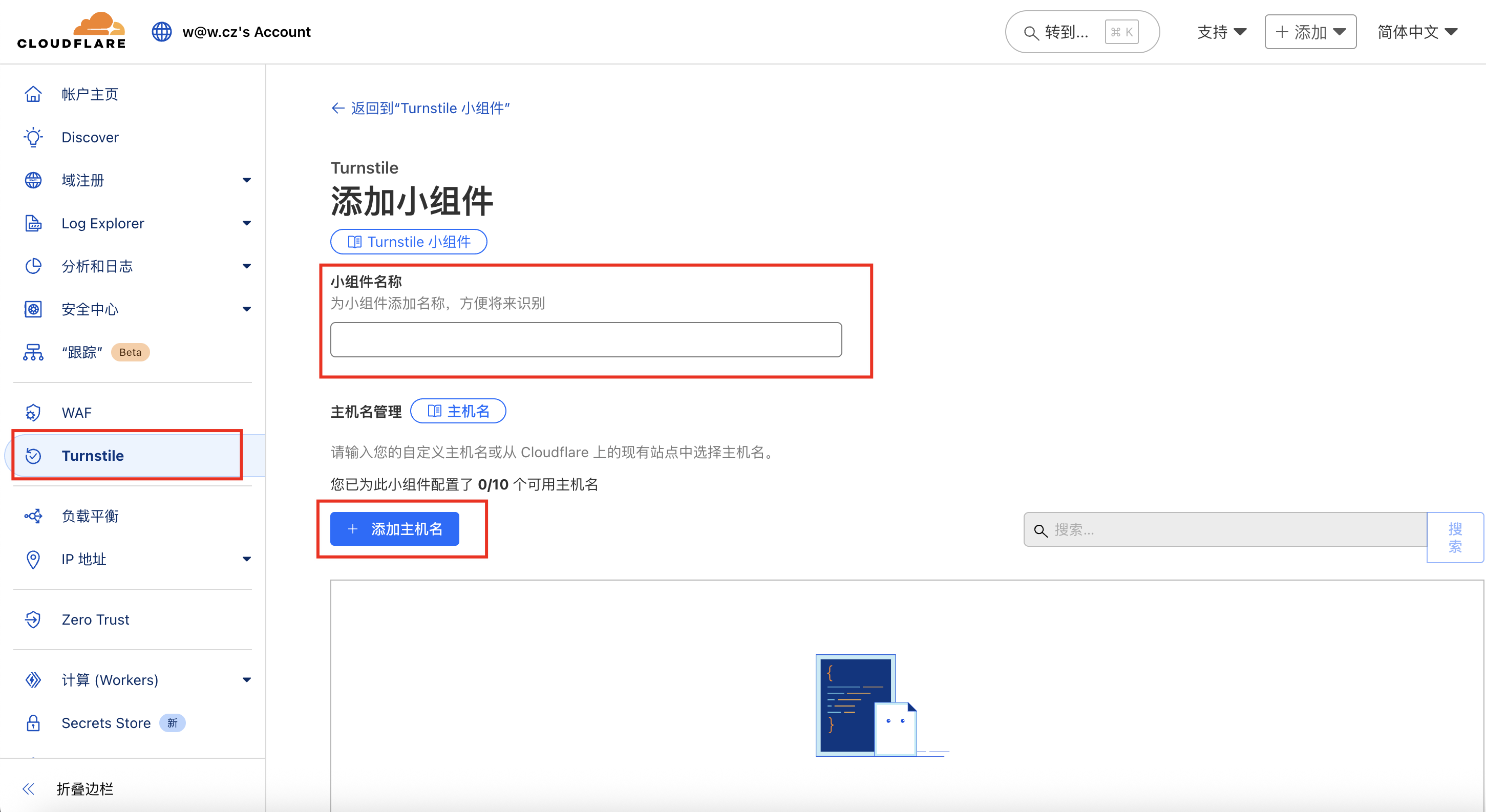Click the 负载平衡 load balancing icon
Image resolution: width=1486 pixels, height=812 pixels.
tap(33, 516)
